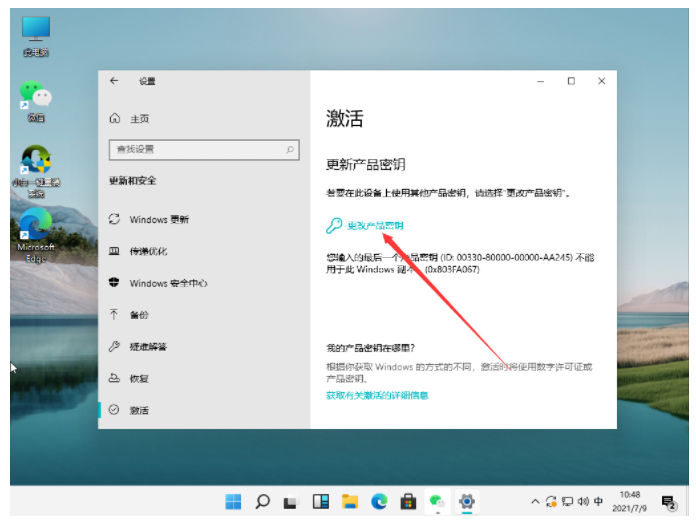Screen dimensions: 696x523
Task: Select 传递优化 (Delivery Optimization) in the sidebar
Action: [148, 251]
